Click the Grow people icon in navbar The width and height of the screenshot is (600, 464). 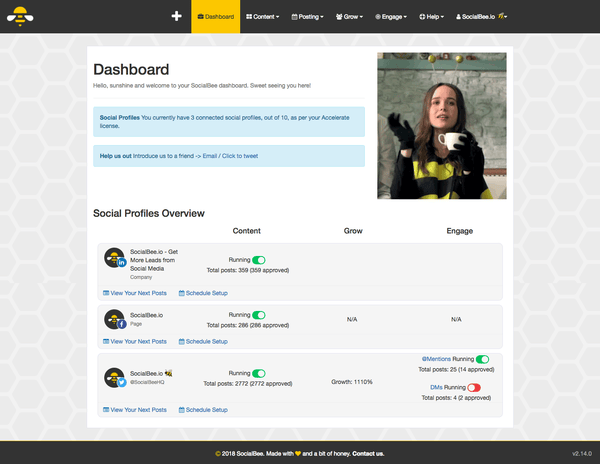pyautogui.click(x=339, y=16)
